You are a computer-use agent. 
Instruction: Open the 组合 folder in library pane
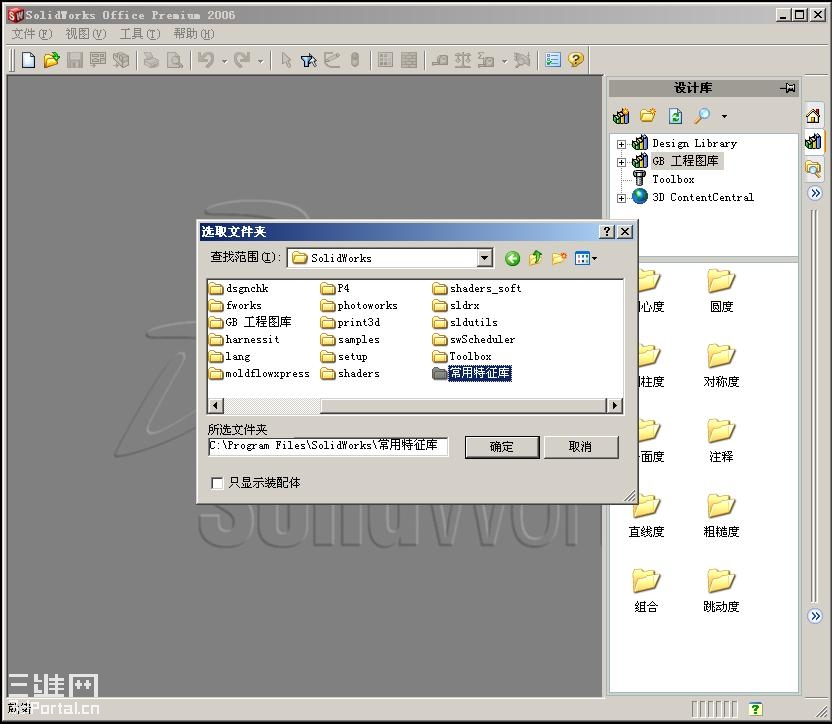click(646, 590)
